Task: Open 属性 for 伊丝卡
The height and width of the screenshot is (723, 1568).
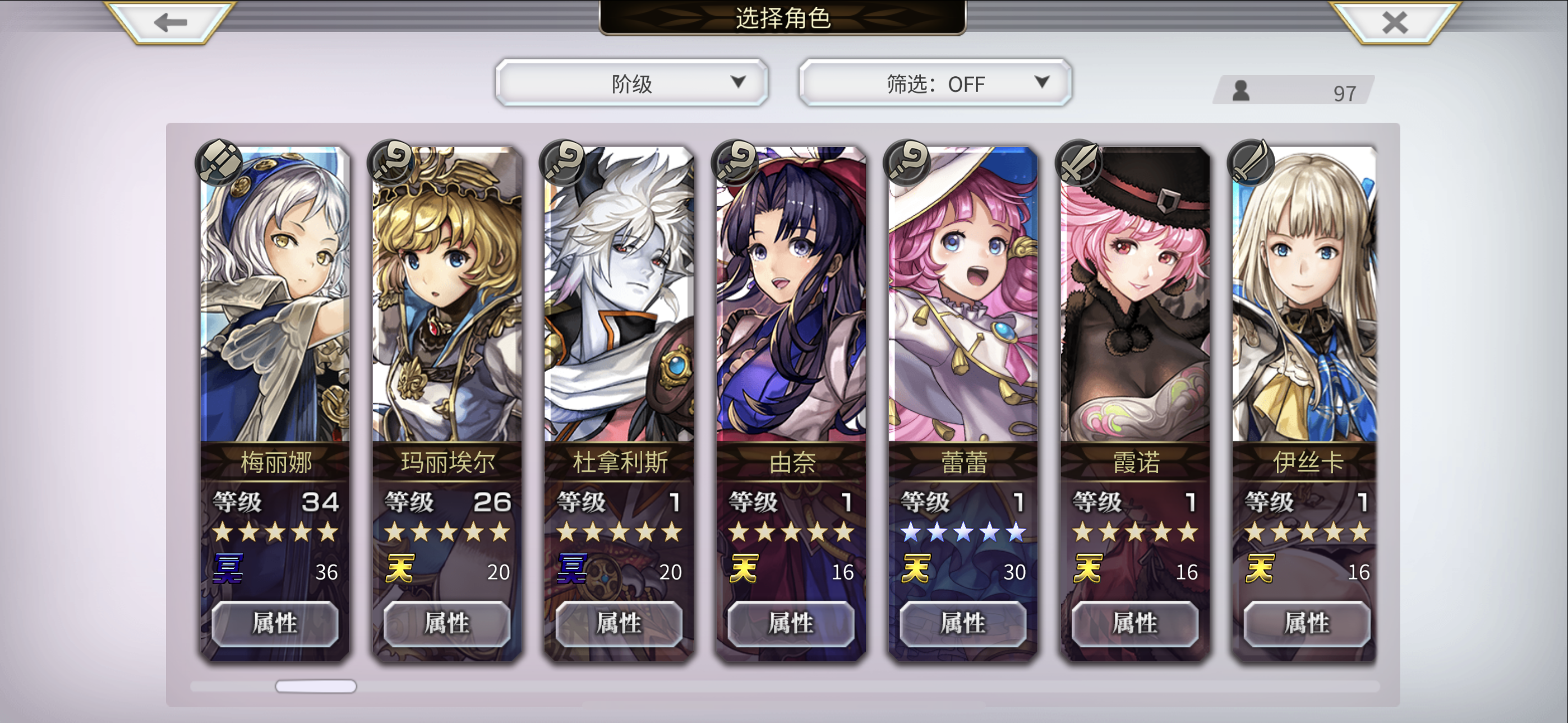Action: click(x=1306, y=623)
